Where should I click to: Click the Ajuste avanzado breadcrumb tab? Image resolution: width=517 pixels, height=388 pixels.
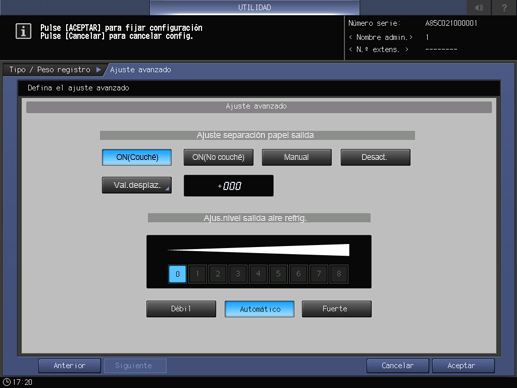(x=140, y=70)
